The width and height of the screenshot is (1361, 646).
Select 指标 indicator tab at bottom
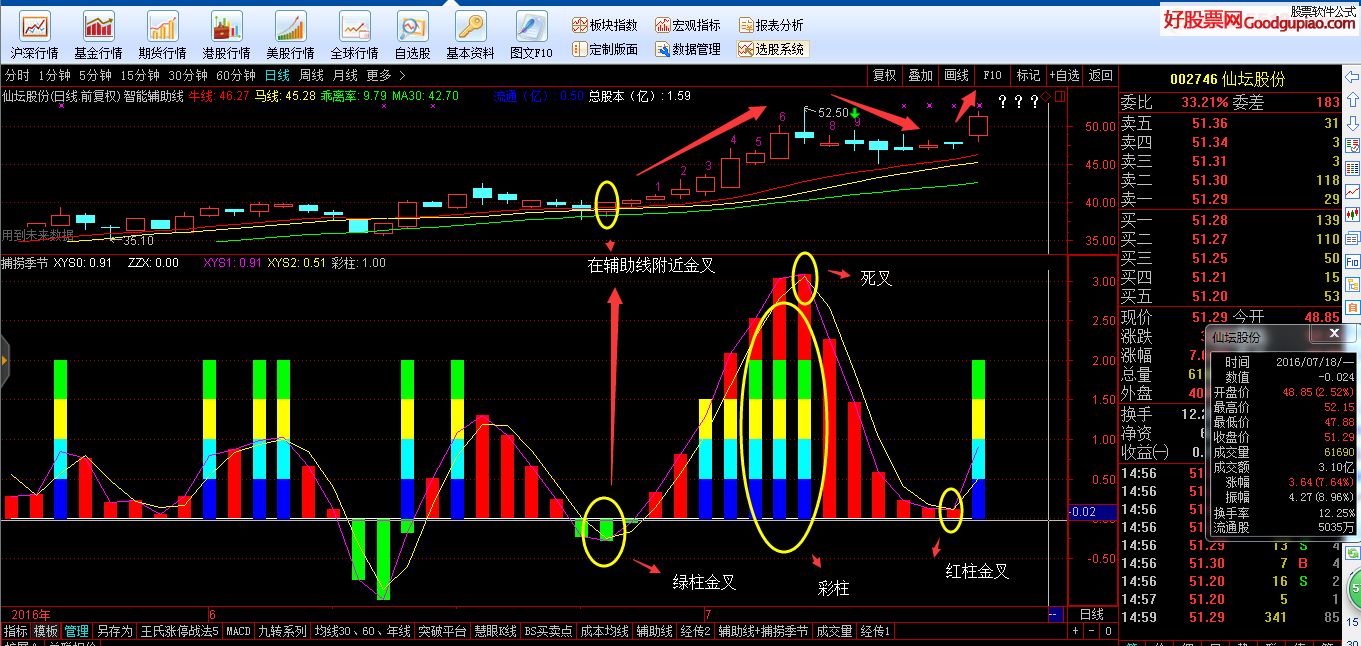pos(15,631)
